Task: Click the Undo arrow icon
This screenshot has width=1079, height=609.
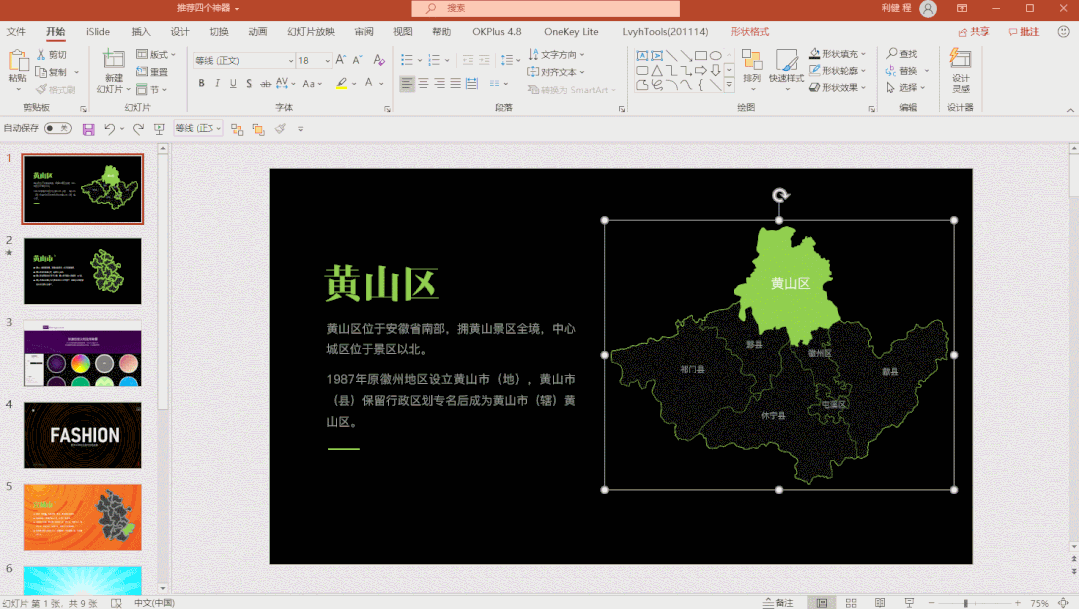Action: (x=109, y=129)
